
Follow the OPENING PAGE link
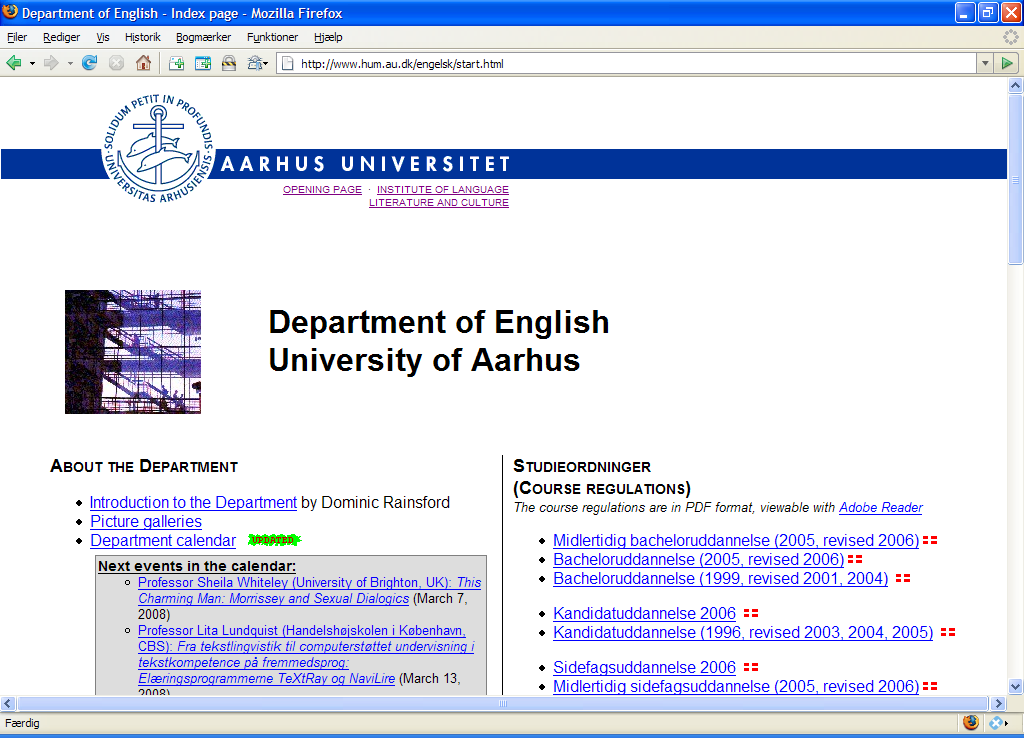pyautogui.click(x=322, y=189)
